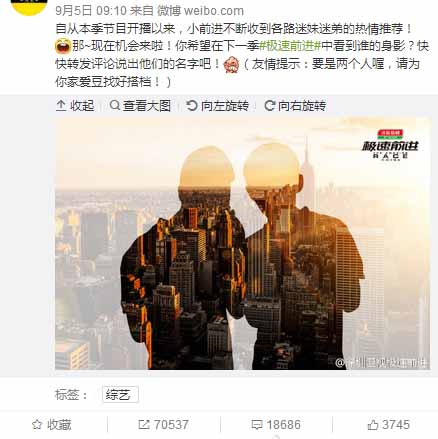
Task: Click the magnifier icon for 查看大图
Action: point(115,105)
